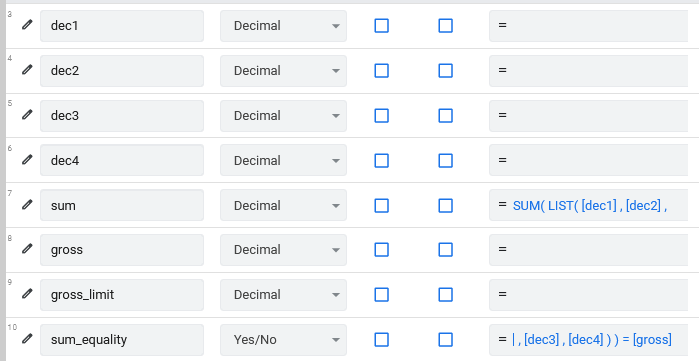Open the edit pencil for dec2 row
This screenshot has width=699, height=361.
(27, 70)
